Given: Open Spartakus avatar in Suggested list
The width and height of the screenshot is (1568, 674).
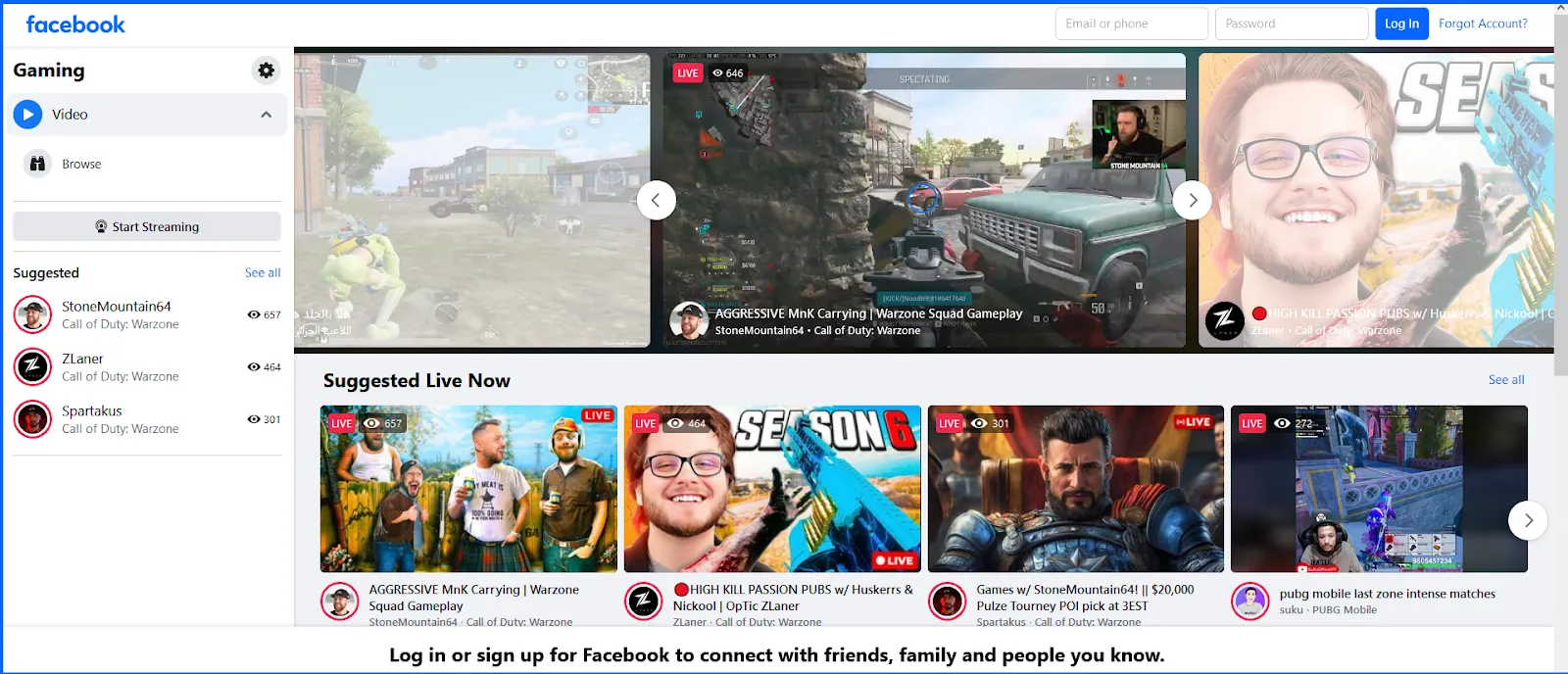Looking at the screenshot, I should click(32, 419).
